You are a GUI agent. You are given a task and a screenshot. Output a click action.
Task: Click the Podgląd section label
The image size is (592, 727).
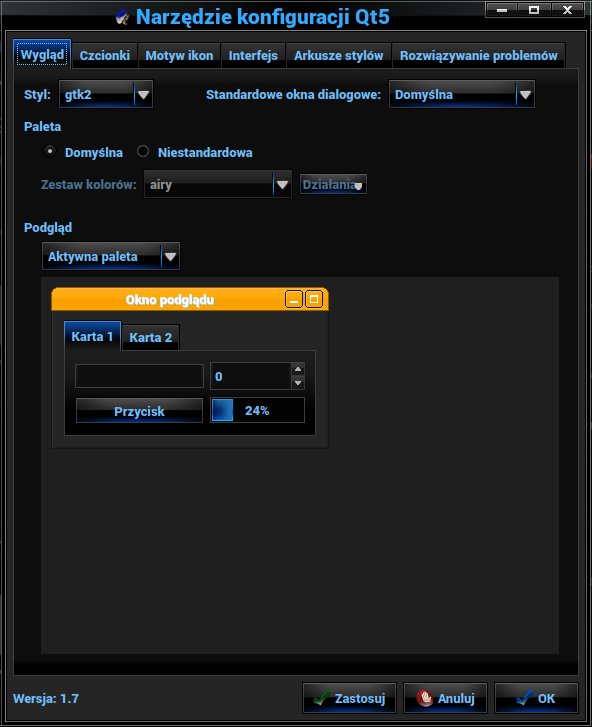pyautogui.click(x=48, y=228)
